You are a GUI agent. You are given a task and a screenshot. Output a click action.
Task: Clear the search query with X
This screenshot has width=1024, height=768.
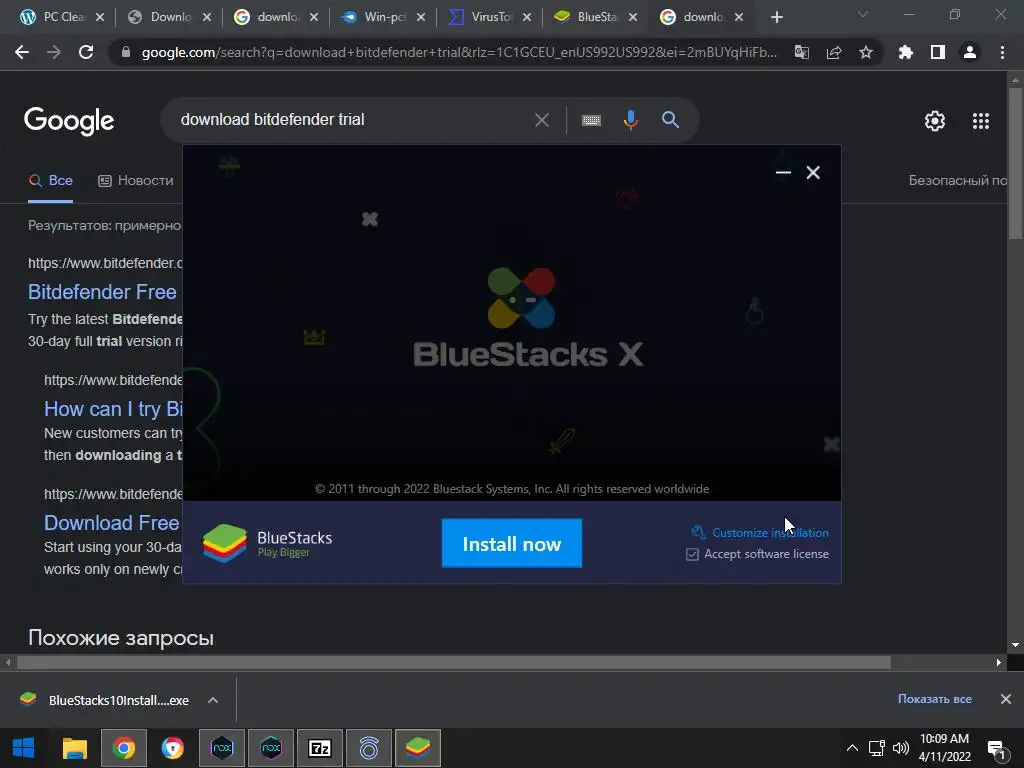(541, 120)
